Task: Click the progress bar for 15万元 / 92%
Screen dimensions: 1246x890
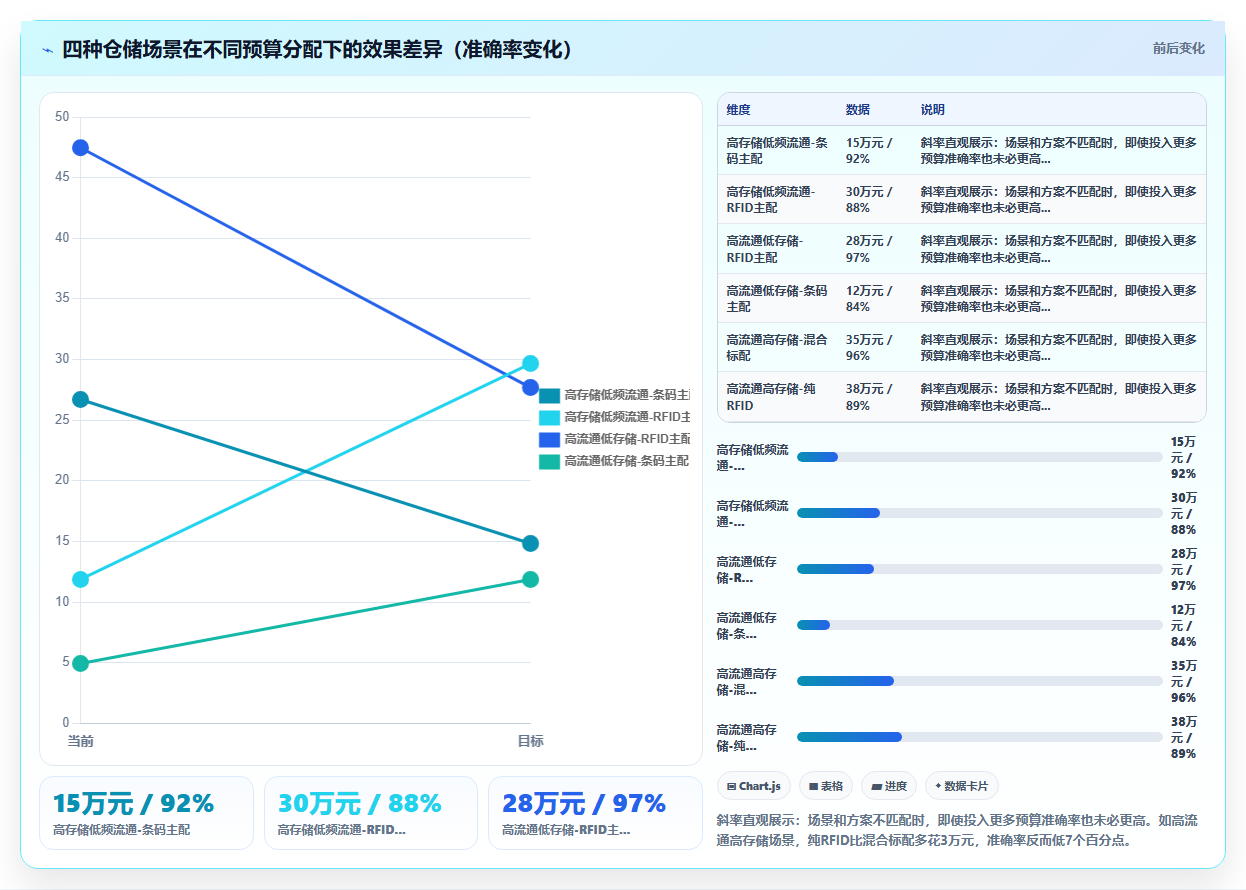Action: click(x=979, y=457)
